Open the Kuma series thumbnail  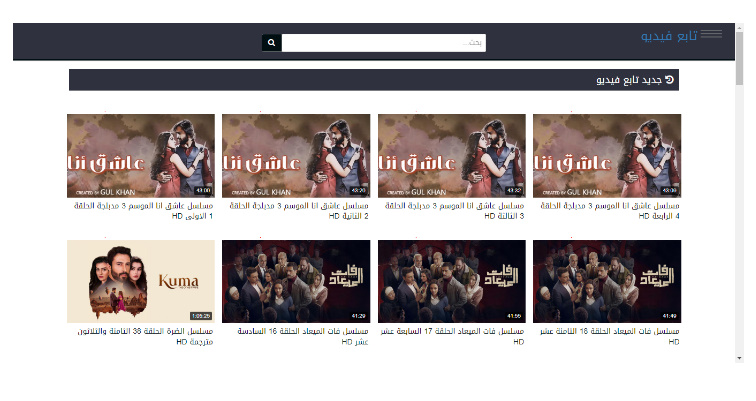pyautogui.click(x=141, y=281)
